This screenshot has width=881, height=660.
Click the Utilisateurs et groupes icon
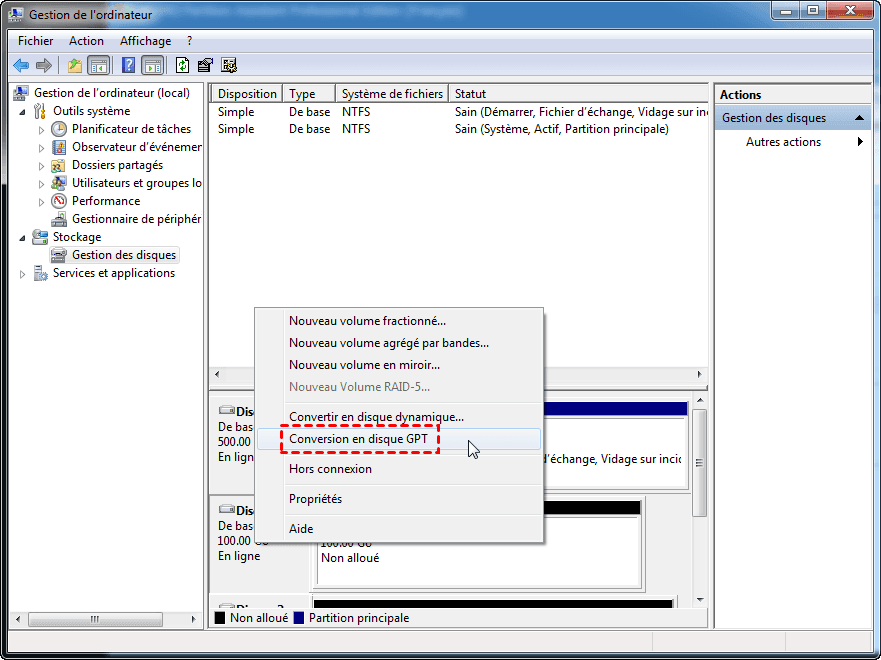pyautogui.click(x=58, y=183)
